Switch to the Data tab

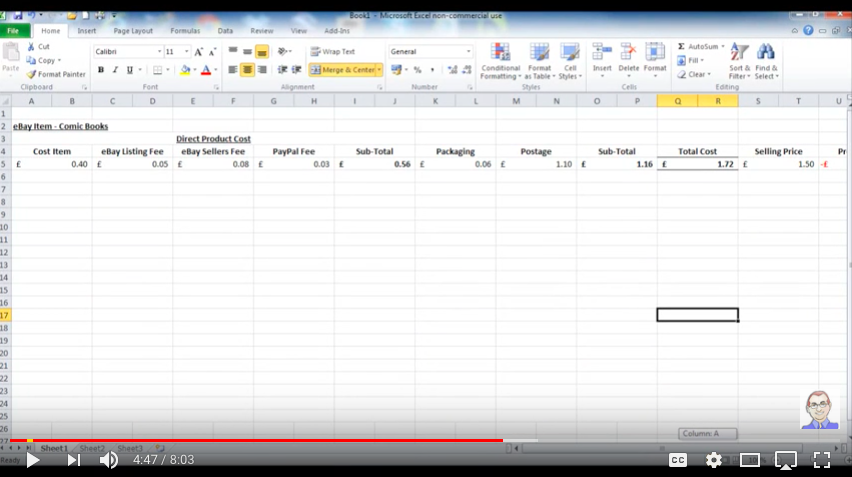tap(225, 31)
